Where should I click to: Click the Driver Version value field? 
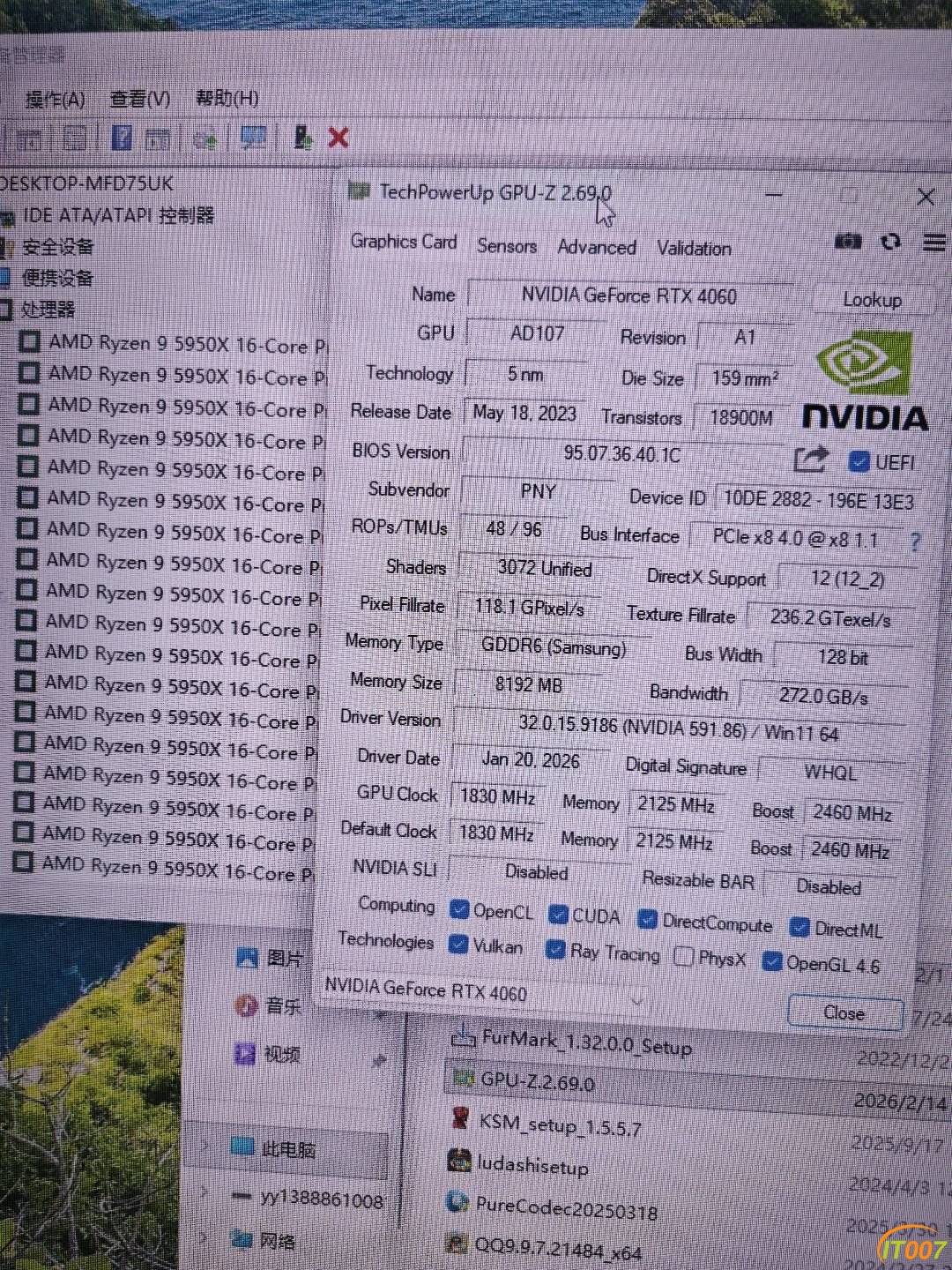(679, 729)
